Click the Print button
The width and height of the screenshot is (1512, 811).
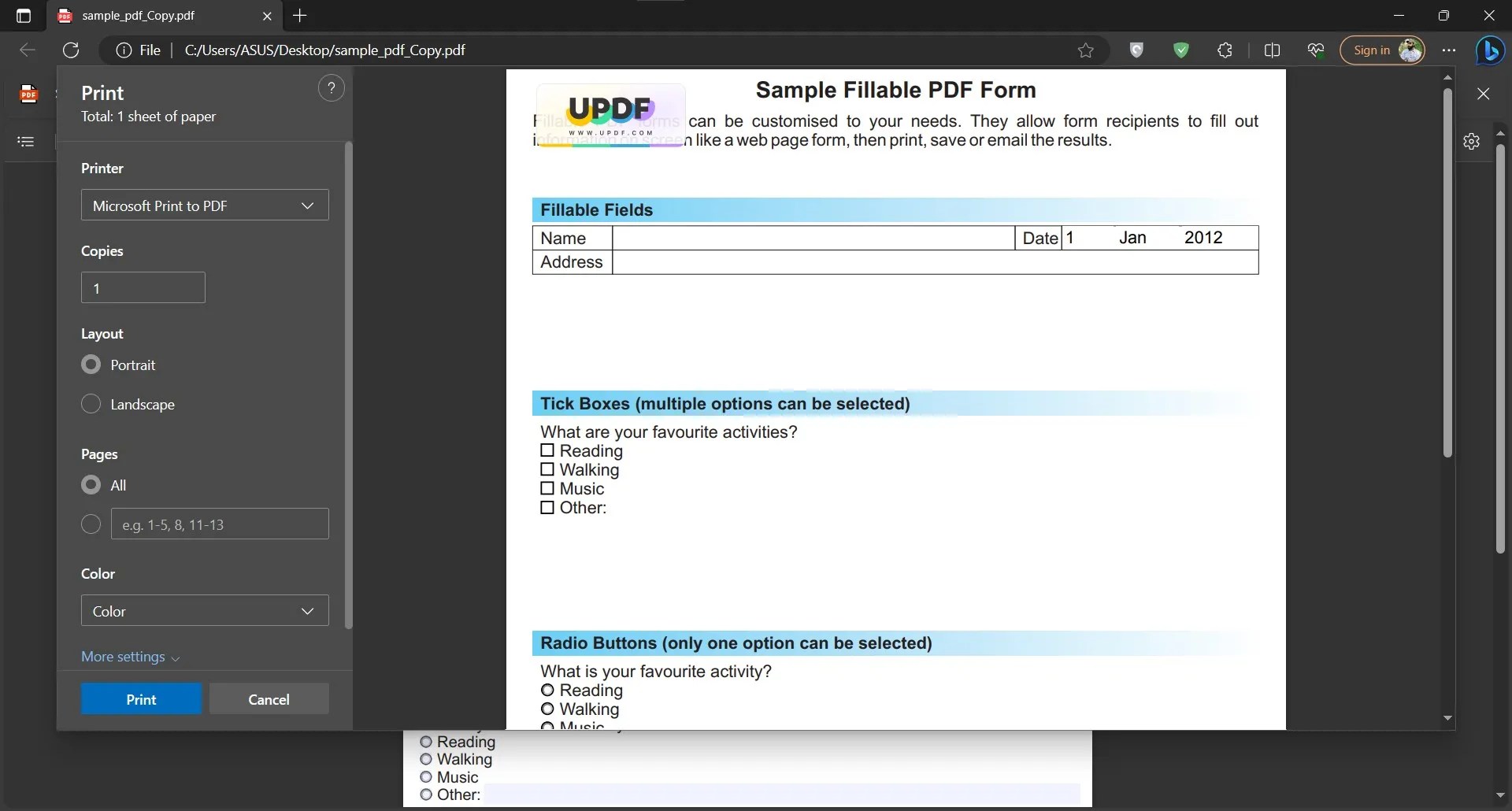(x=140, y=698)
